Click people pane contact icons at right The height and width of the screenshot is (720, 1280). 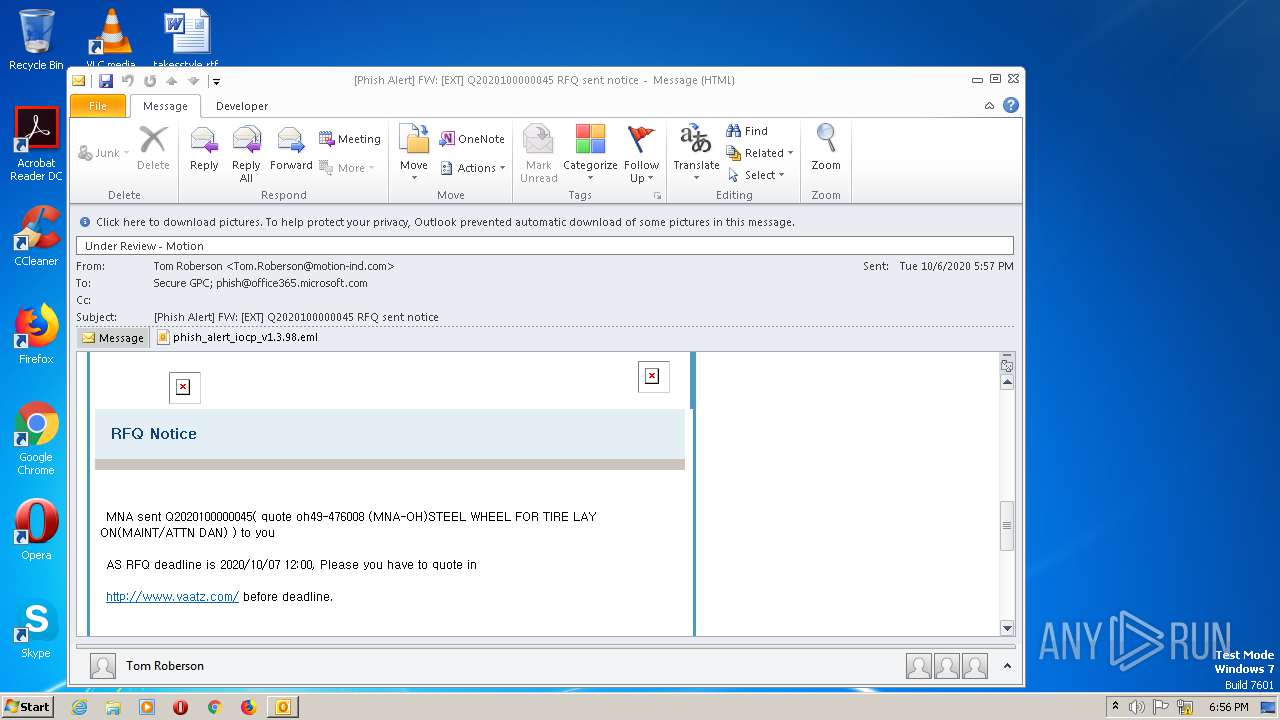click(947, 666)
